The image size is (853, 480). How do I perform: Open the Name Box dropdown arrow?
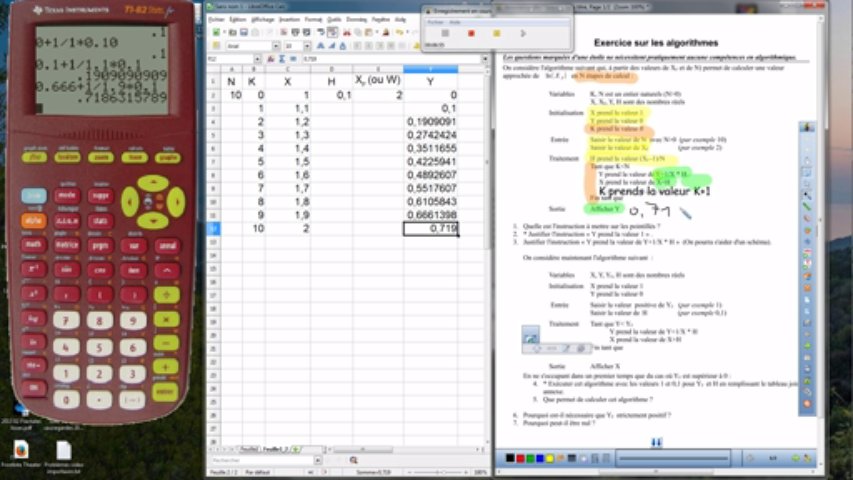click(257, 59)
